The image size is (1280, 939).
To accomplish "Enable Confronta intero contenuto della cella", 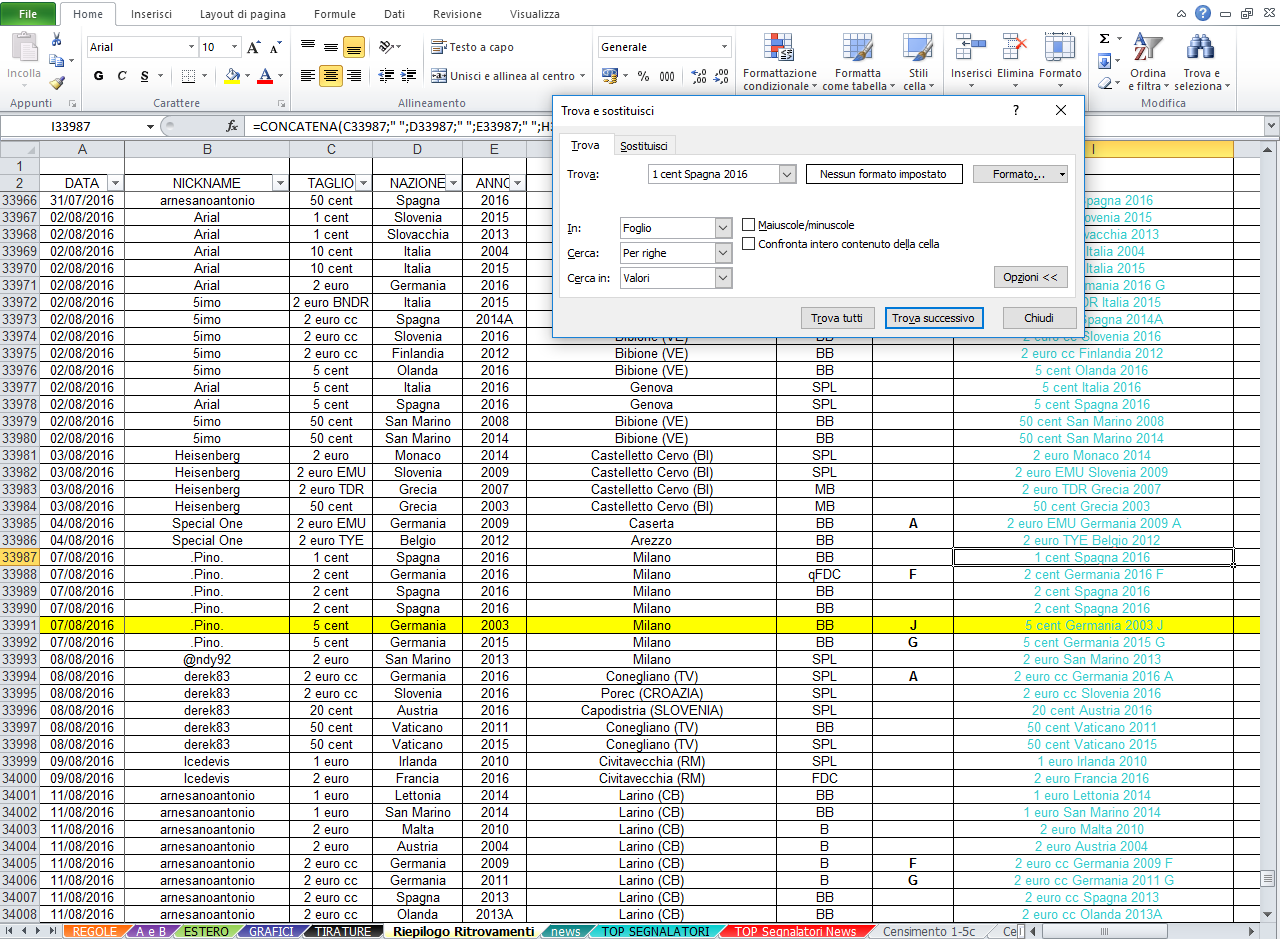I will click(x=749, y=244).
